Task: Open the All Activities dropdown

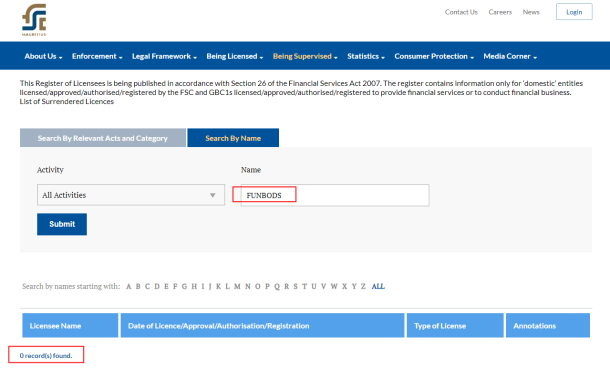Action: (131, 195)
